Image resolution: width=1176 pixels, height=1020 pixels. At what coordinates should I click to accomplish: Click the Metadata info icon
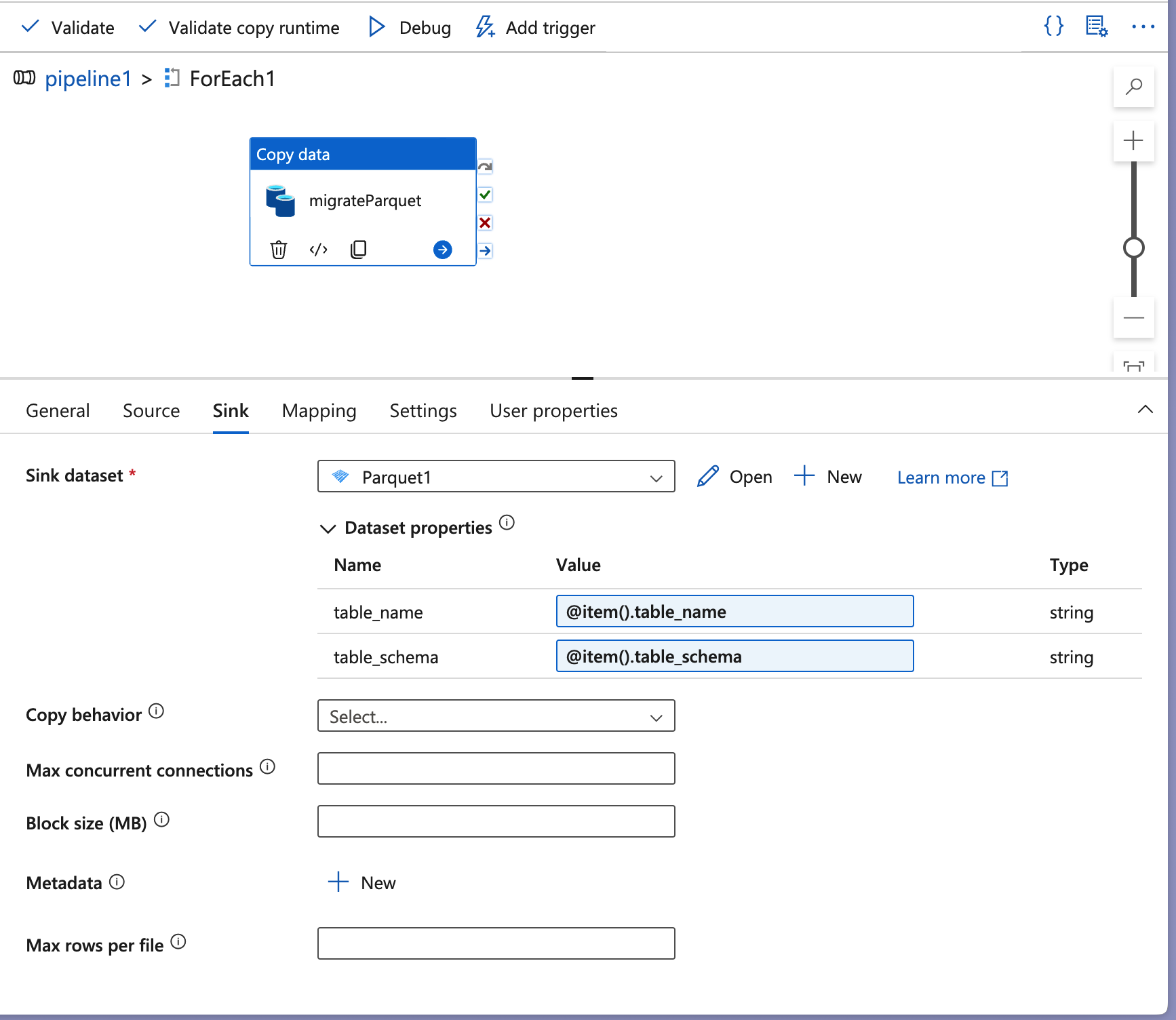117,882
